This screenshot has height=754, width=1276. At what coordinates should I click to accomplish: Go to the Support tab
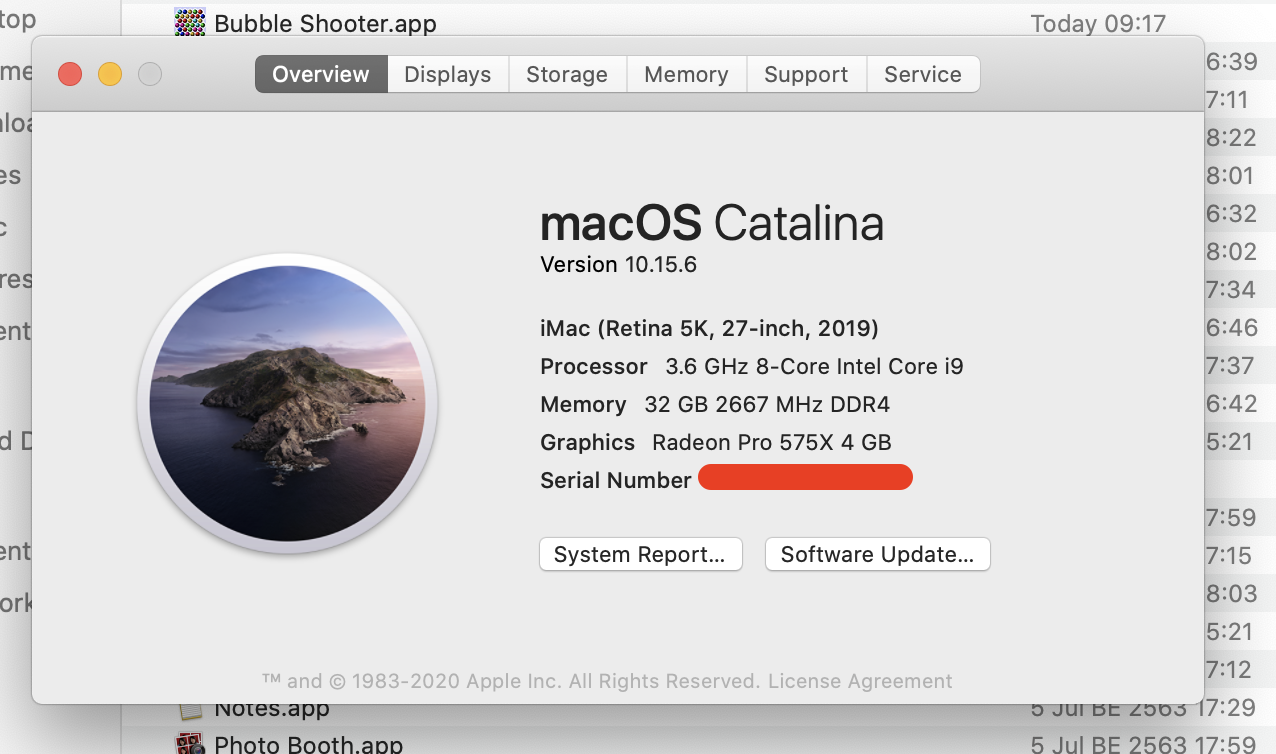806,74
